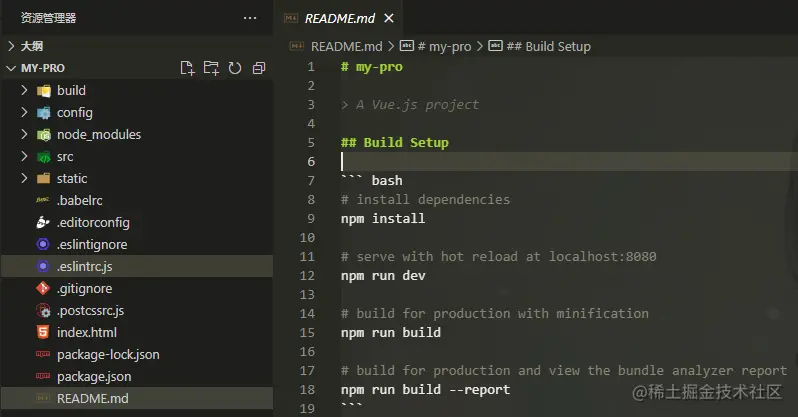The height and width of the screenshot is (417, 798).
Task: Click line number 12 in the gutter
Action: click(307, 275)
